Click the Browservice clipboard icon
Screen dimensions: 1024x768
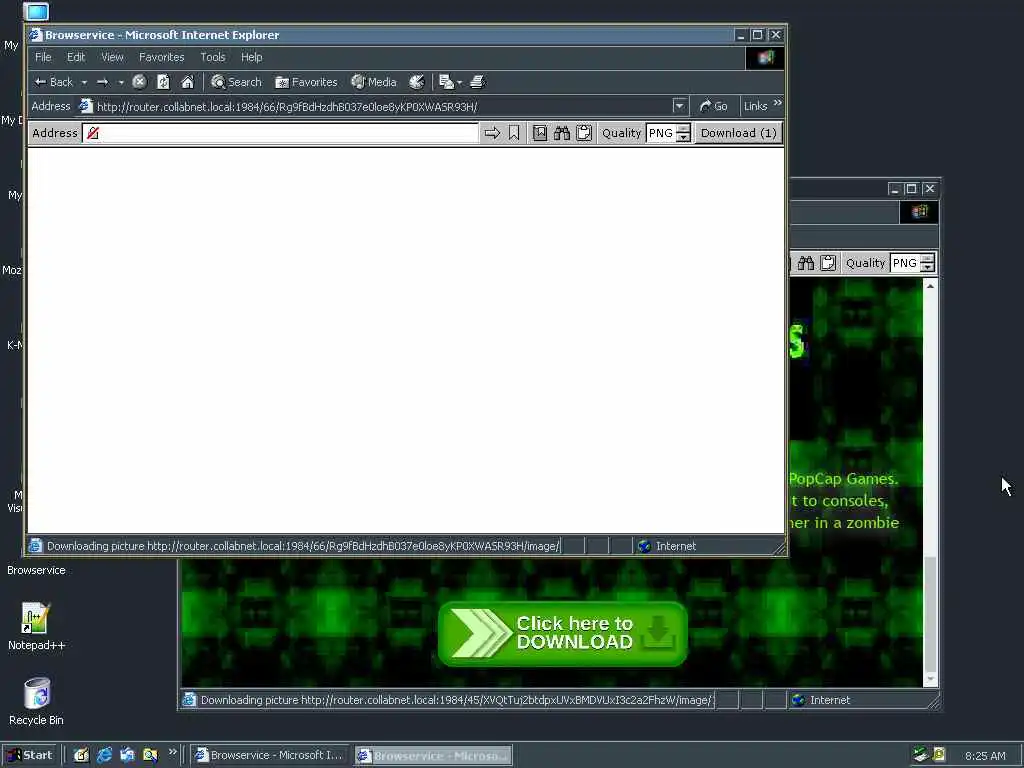click(584, 133)
